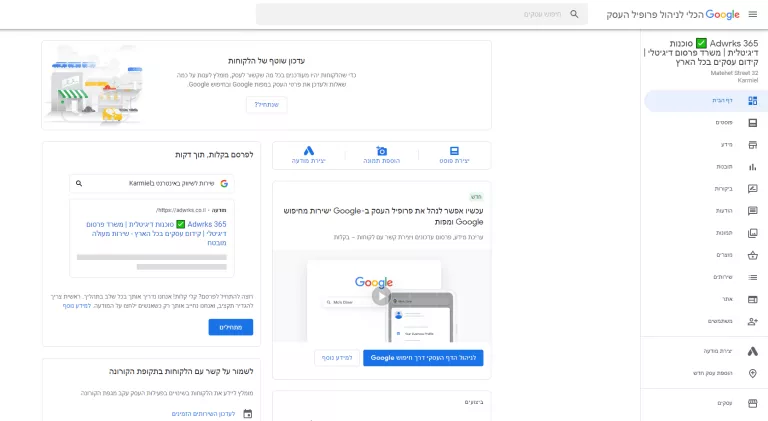Click the Karmiel address text in sidebar
Screen dimensions: 768x421
[x=747, y=80]
